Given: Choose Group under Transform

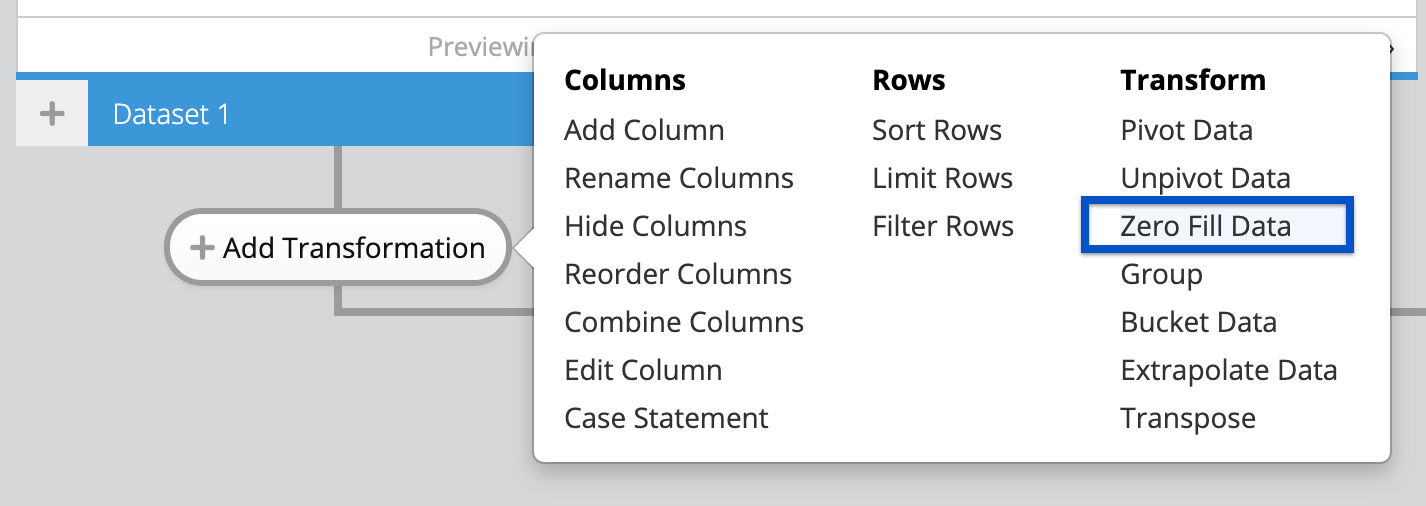Looking at the screenshot, I should [x=1161, y=274].
